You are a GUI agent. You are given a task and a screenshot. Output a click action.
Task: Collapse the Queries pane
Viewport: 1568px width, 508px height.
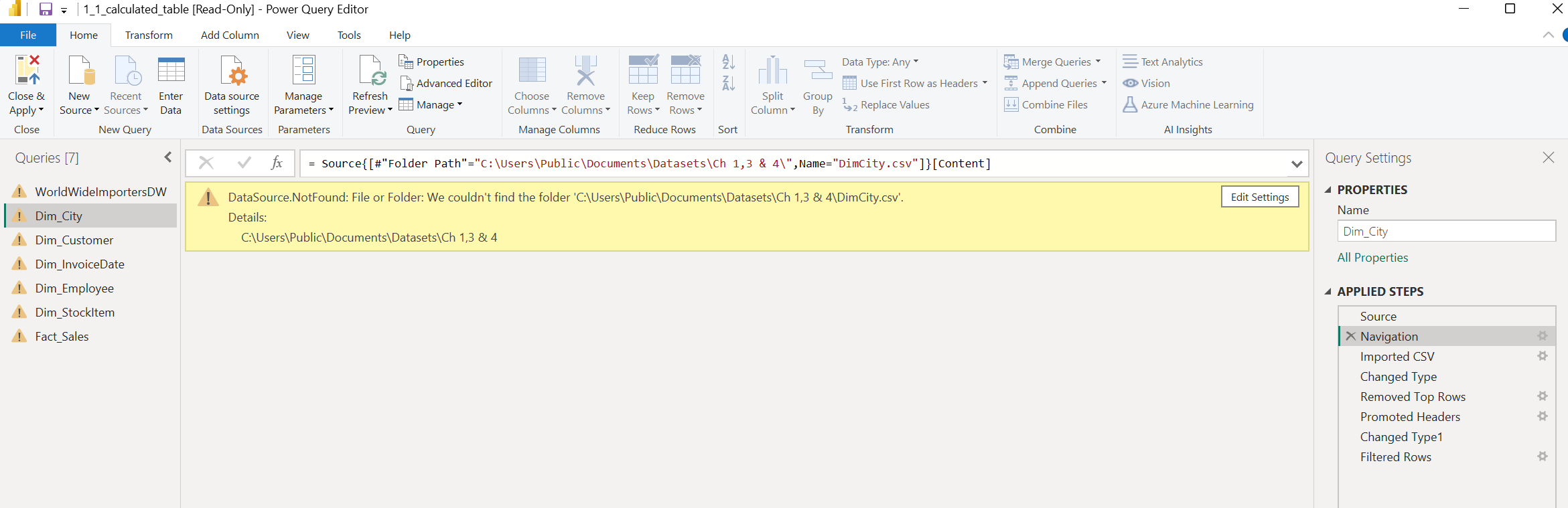pos(167,157)
